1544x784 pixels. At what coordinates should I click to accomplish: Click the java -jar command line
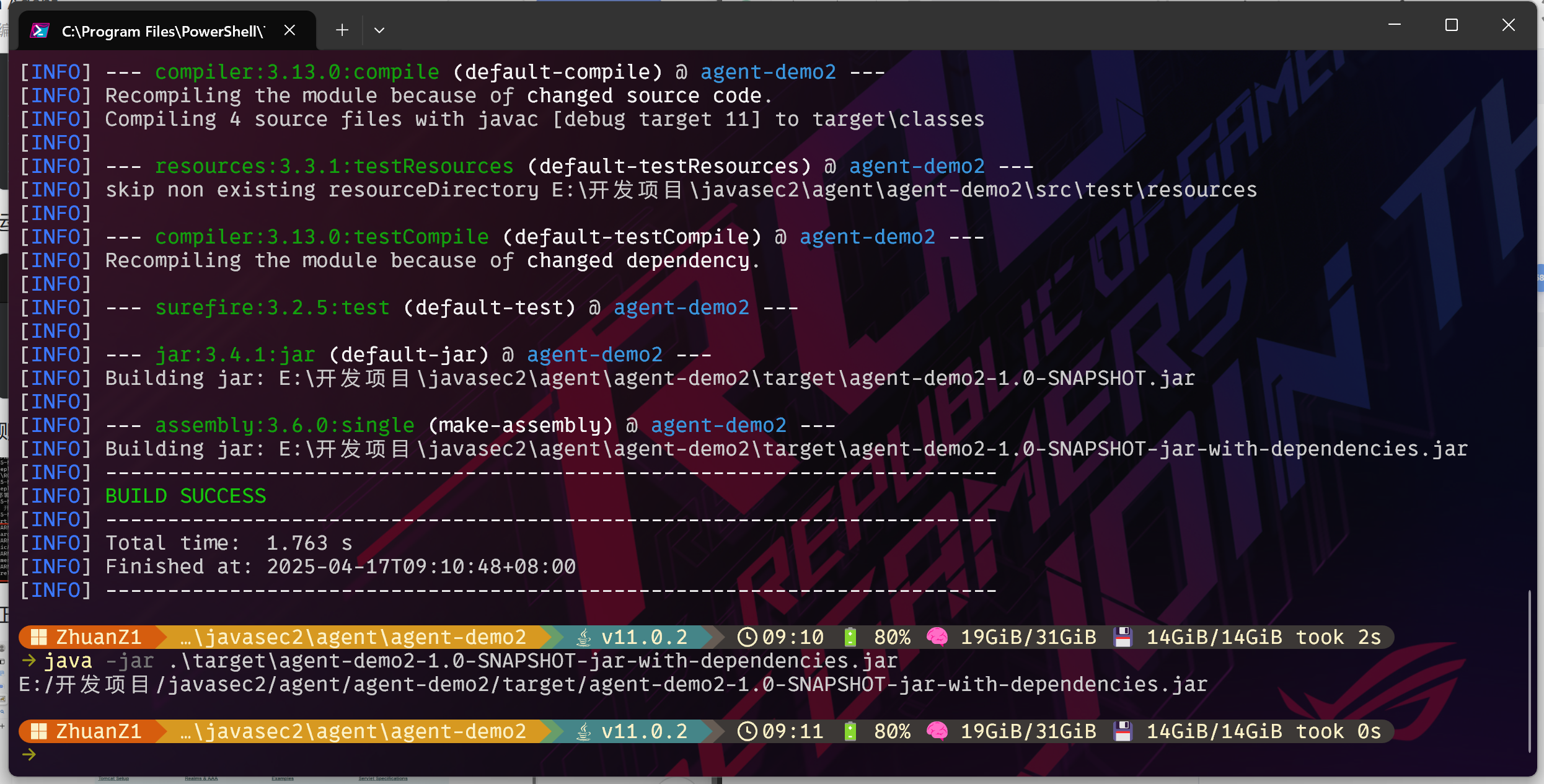pyautogui.click(x=471, y=661)
